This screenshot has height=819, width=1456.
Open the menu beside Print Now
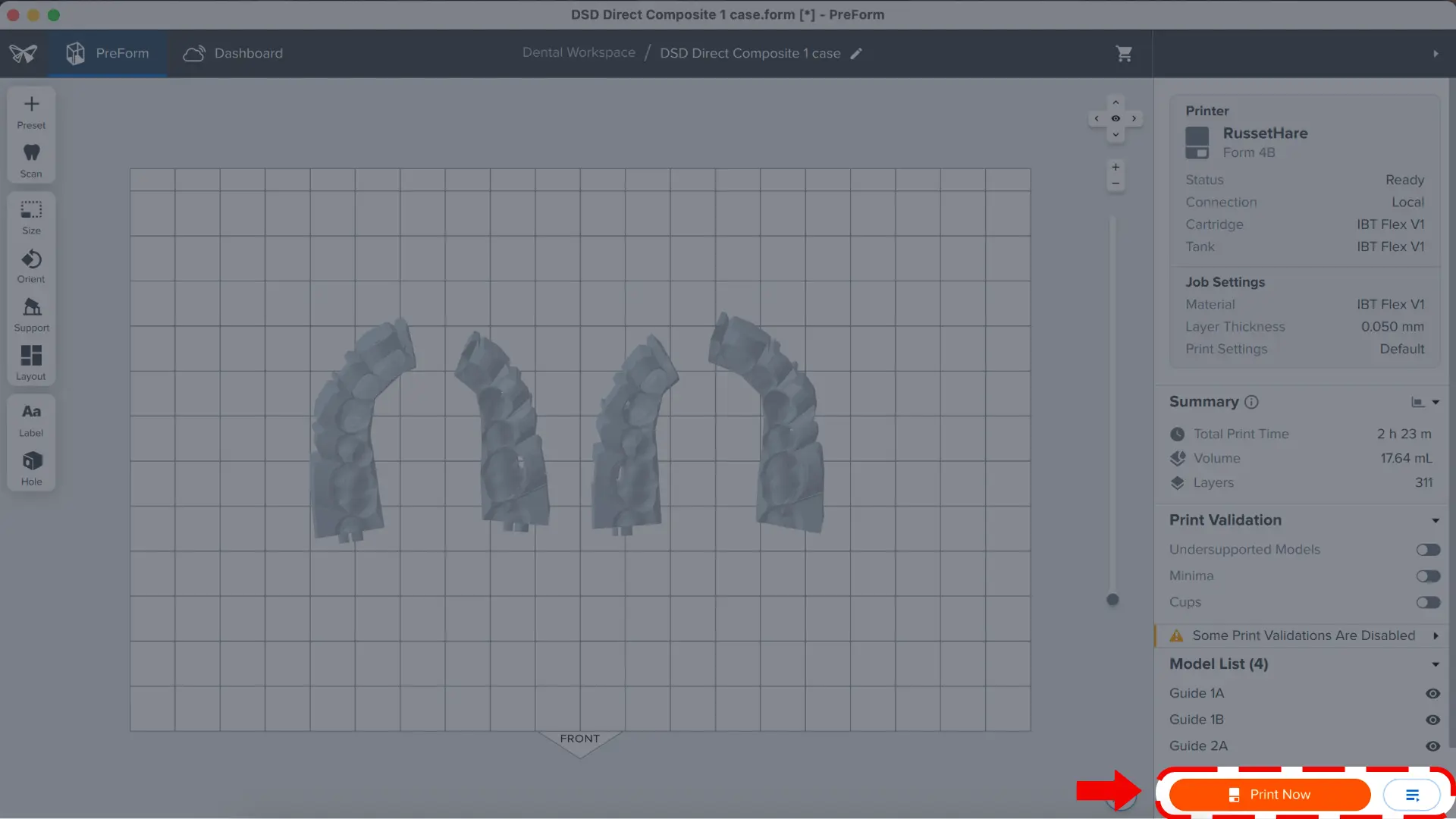tap(1411, 794)
